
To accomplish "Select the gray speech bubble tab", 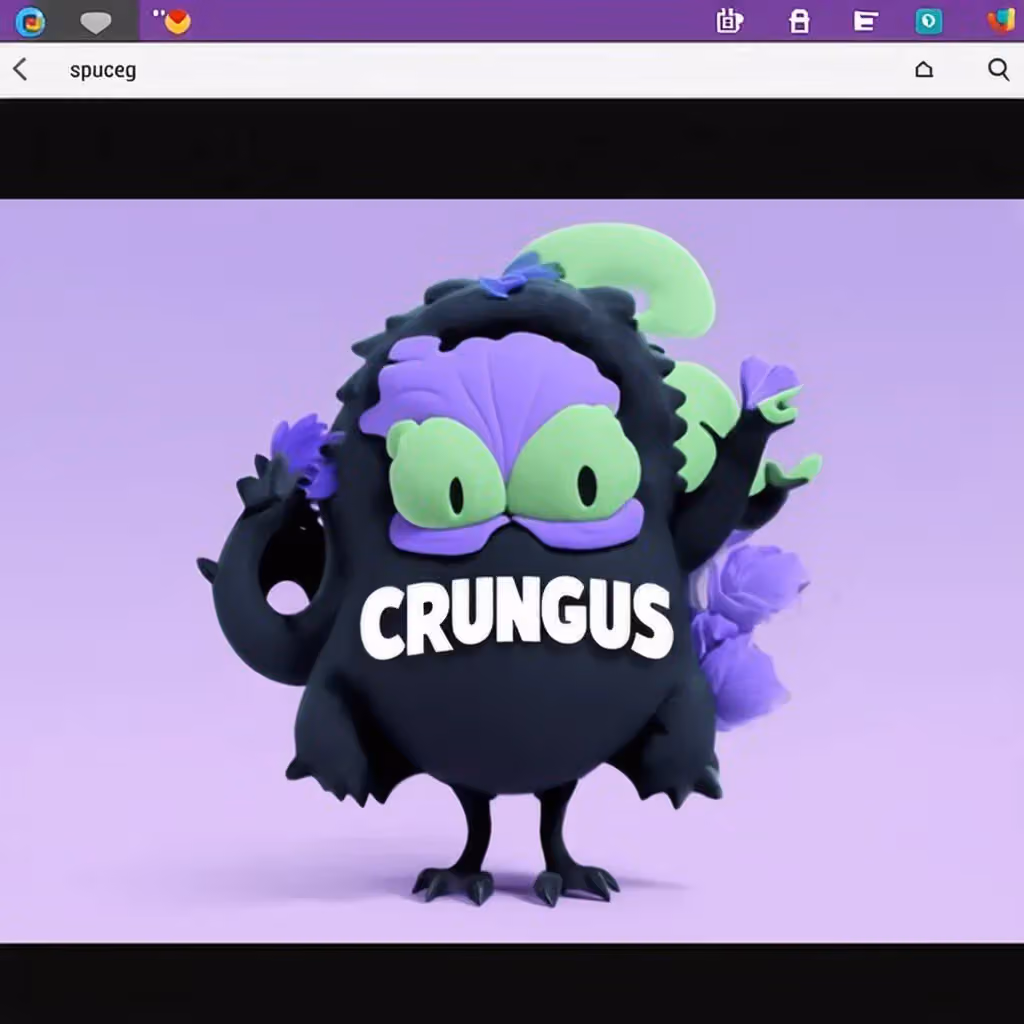I will point(95,22).
